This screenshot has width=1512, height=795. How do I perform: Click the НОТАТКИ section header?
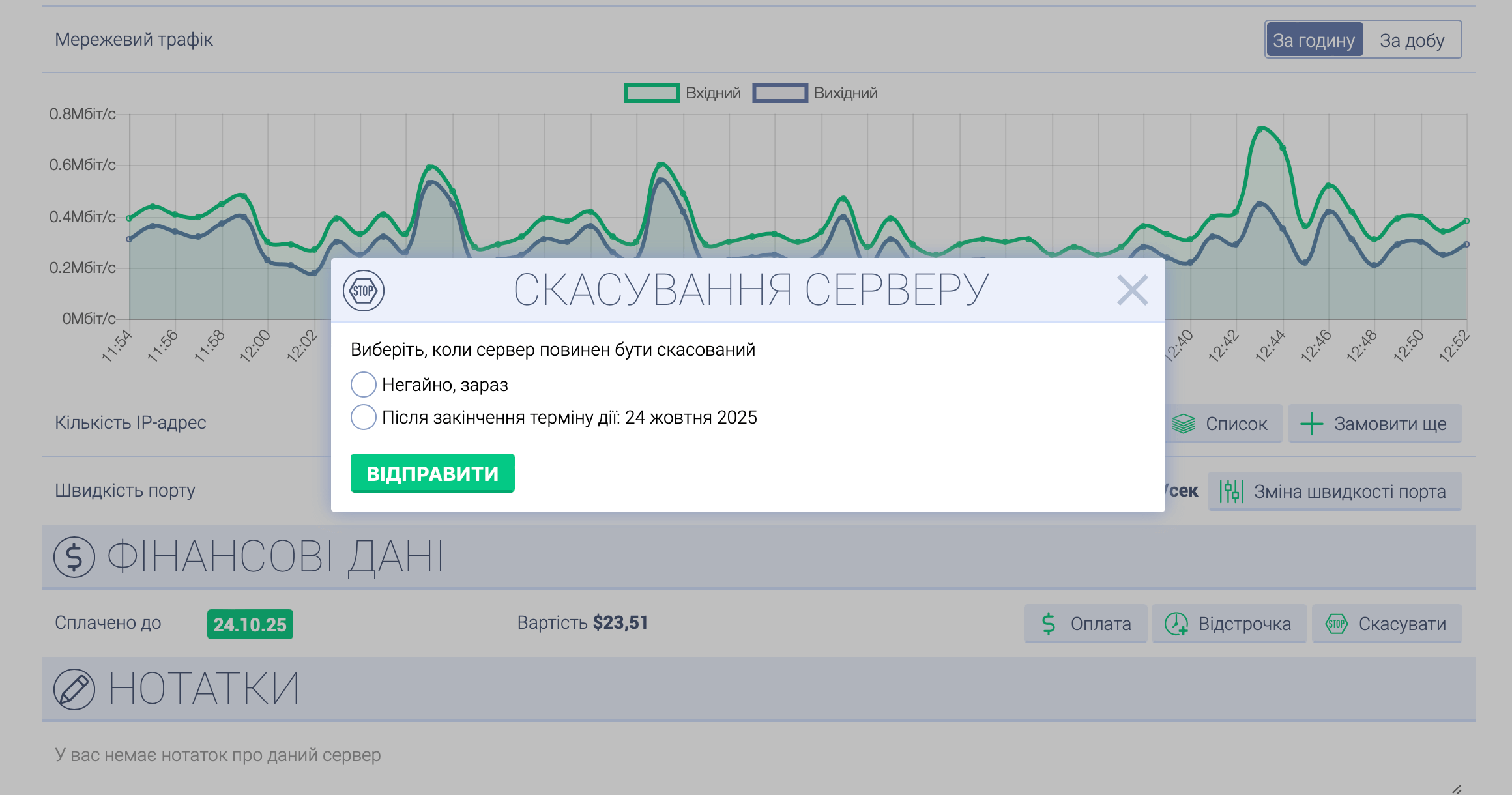[x=759, y=689]
